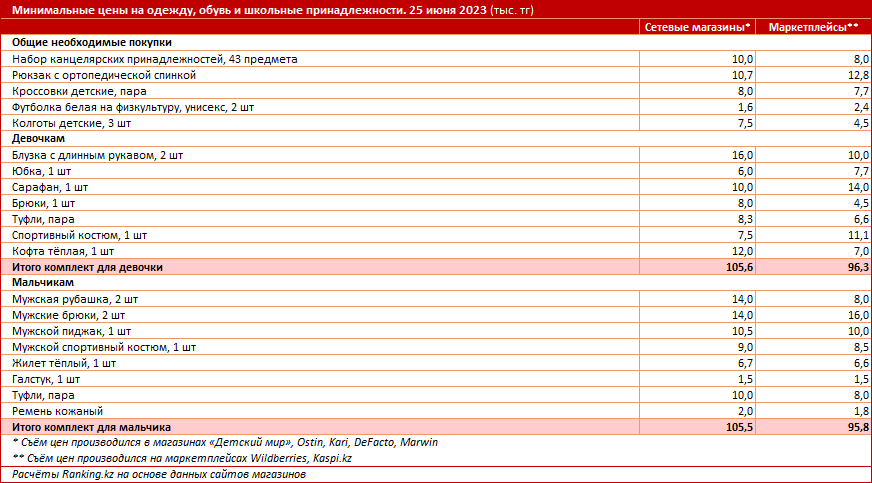Select the 105,6 girls' total value
The width and height of the screenshot is (872, 483).
[736, 267]
